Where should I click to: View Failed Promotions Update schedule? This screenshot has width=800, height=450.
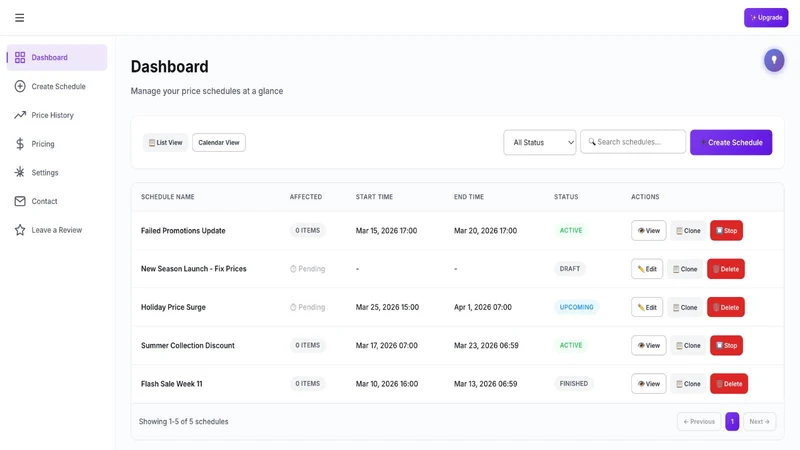click(648, 231)
